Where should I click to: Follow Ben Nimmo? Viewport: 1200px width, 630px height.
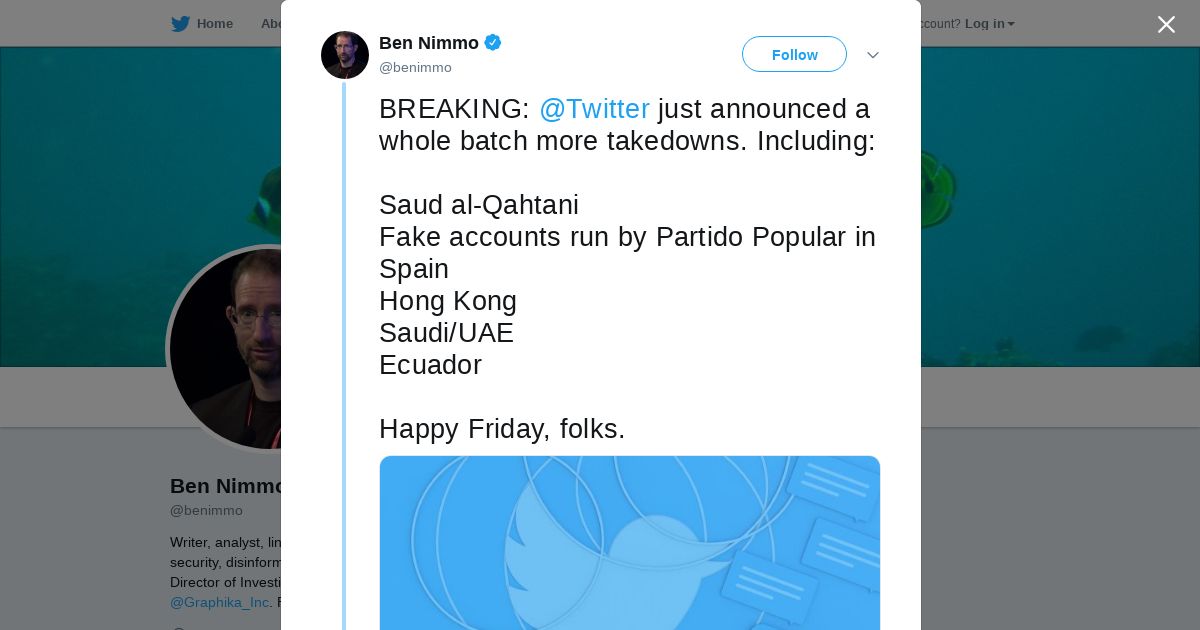(x=794, y=55)
